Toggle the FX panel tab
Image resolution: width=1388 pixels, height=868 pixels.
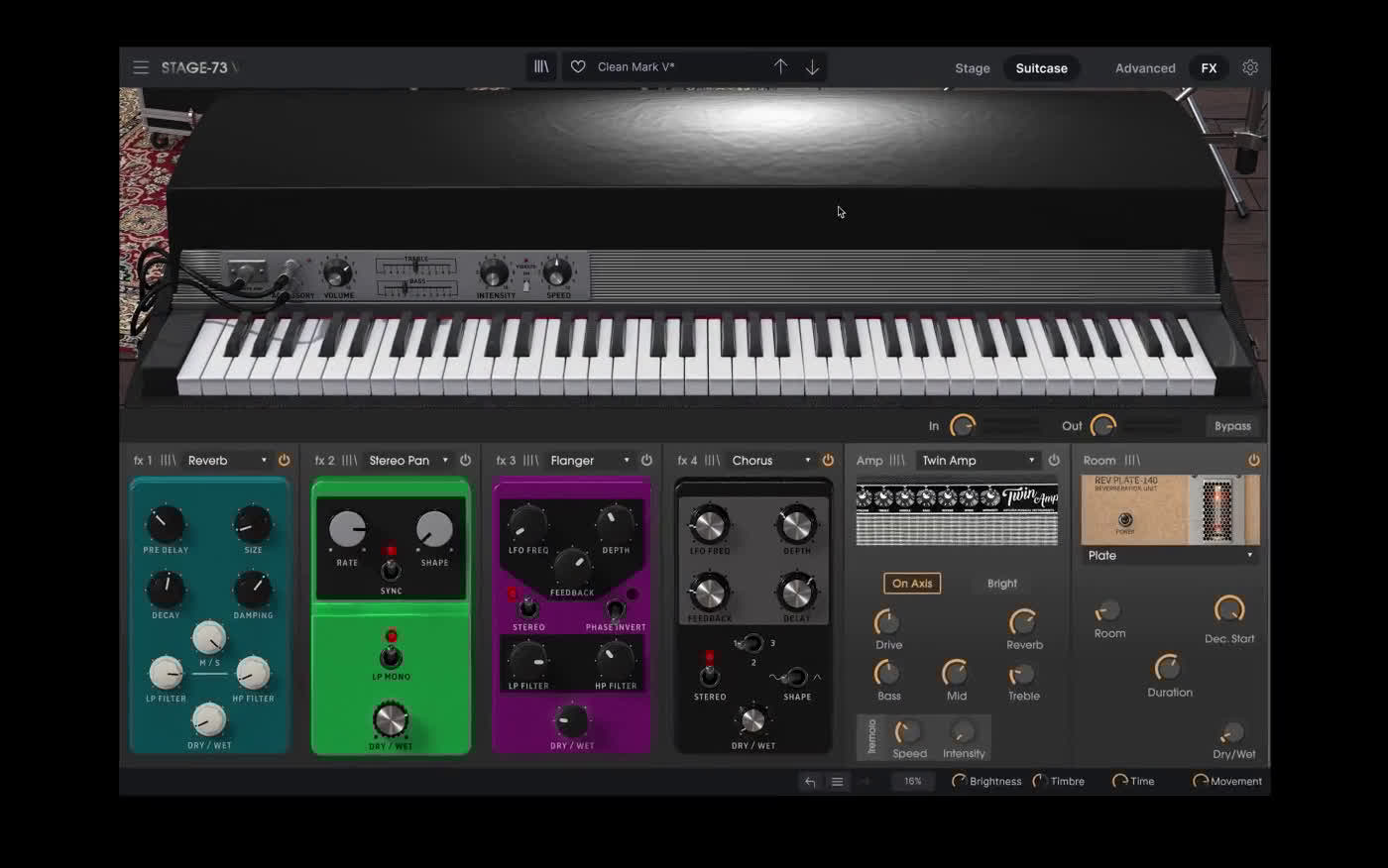pos(1209,68)
